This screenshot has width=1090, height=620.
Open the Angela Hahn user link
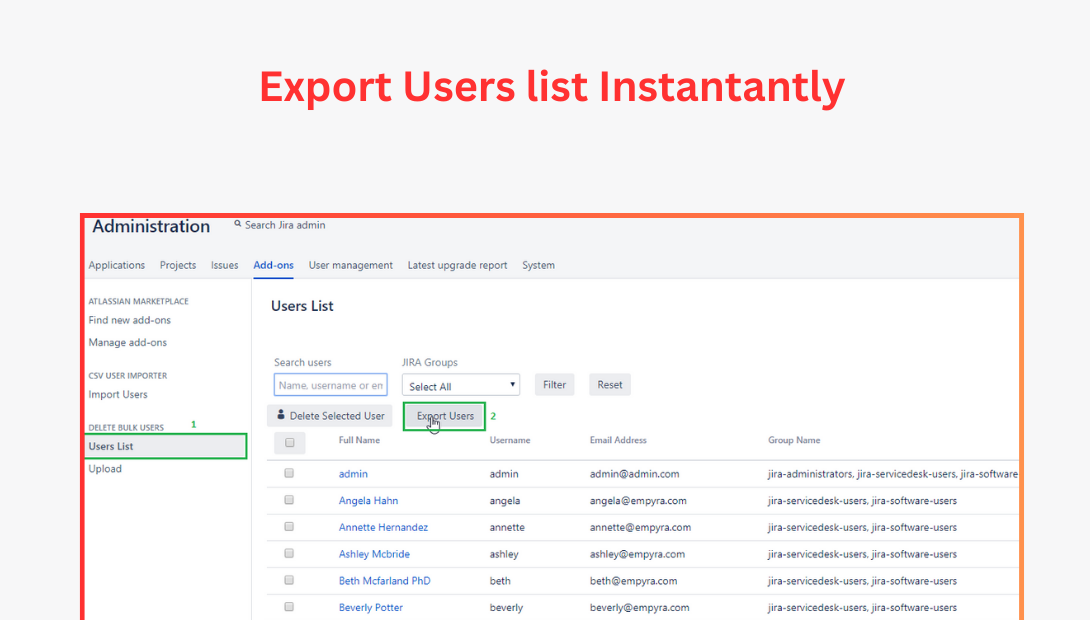coord(368,500)
